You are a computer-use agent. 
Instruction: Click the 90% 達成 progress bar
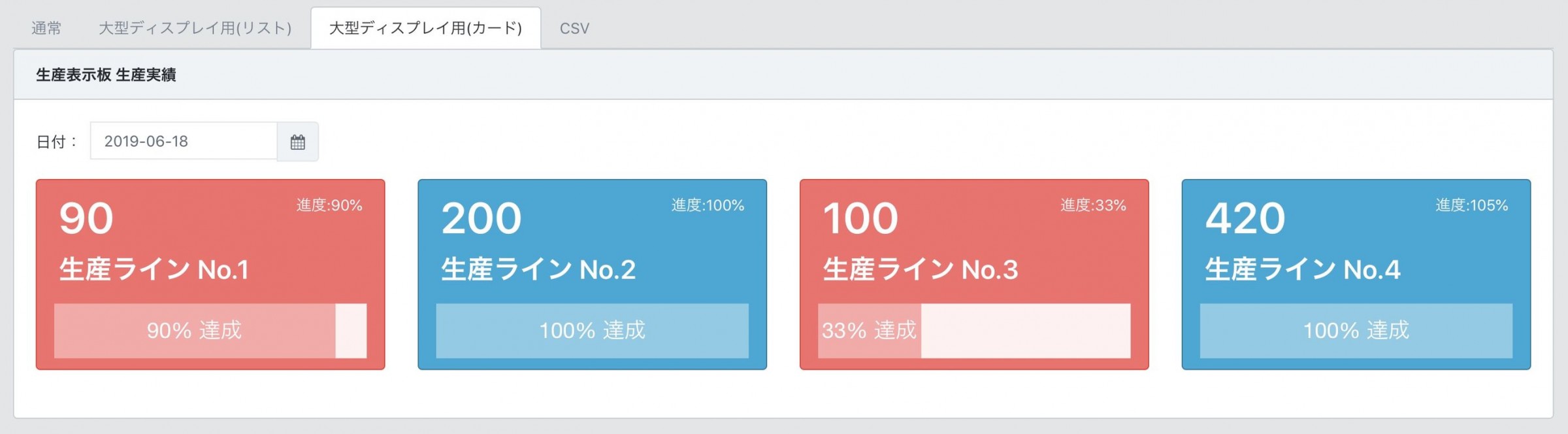(210, 331)
